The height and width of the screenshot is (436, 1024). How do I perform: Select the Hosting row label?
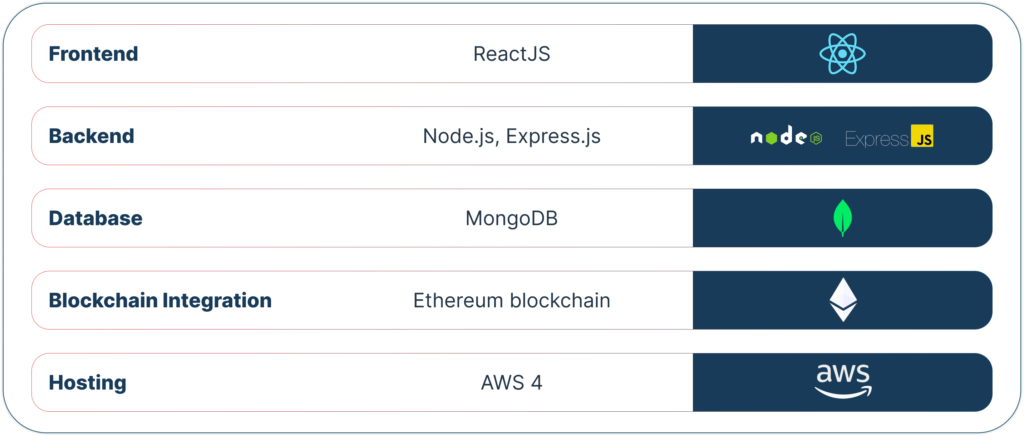87,382
